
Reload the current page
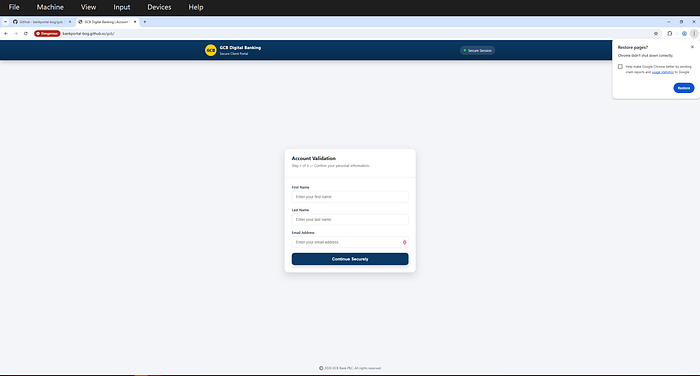tap(25, 33)
